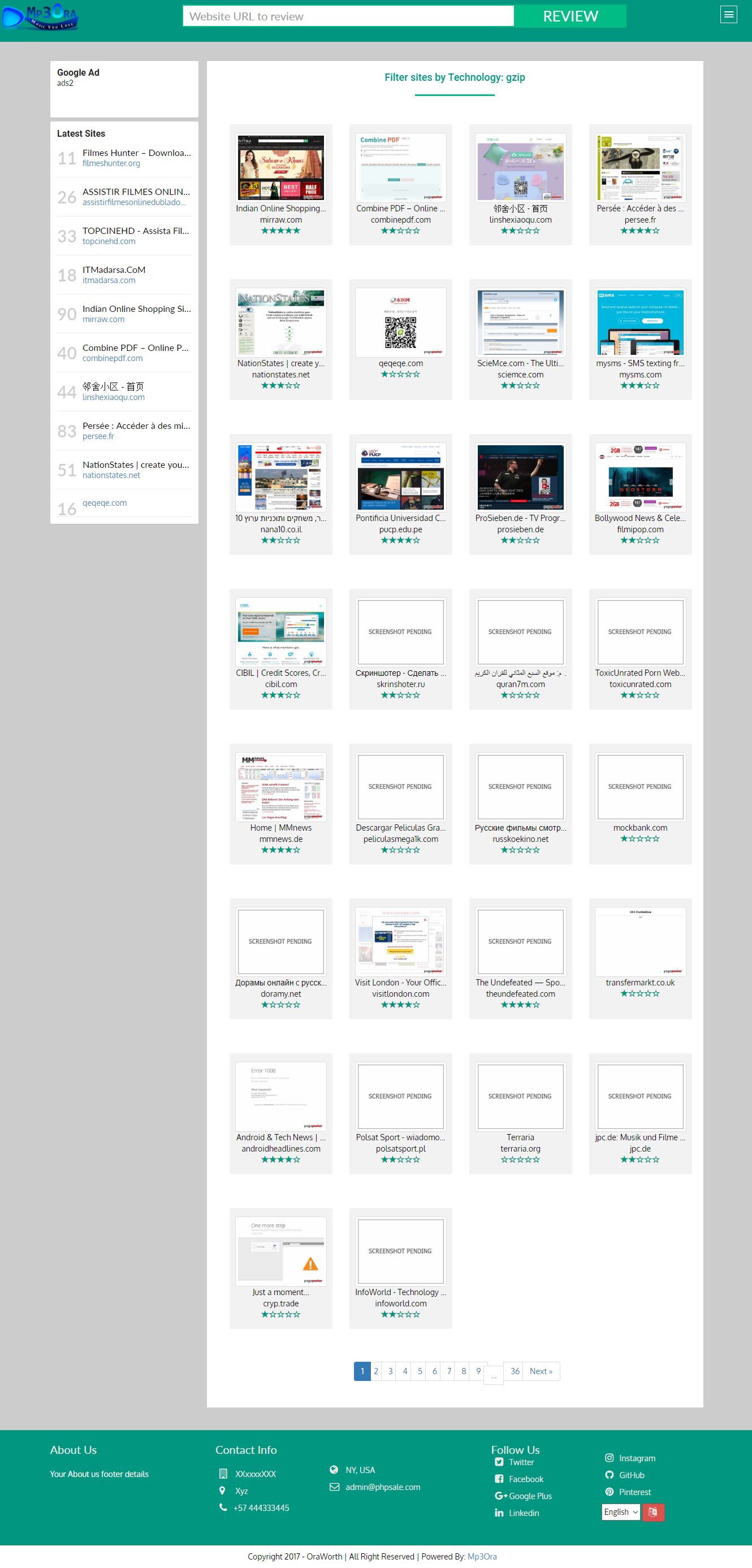Viewport: 752px width, 1568px height.
Task: Click the star rating under infoworld.com card
Action: (401, 1314)
